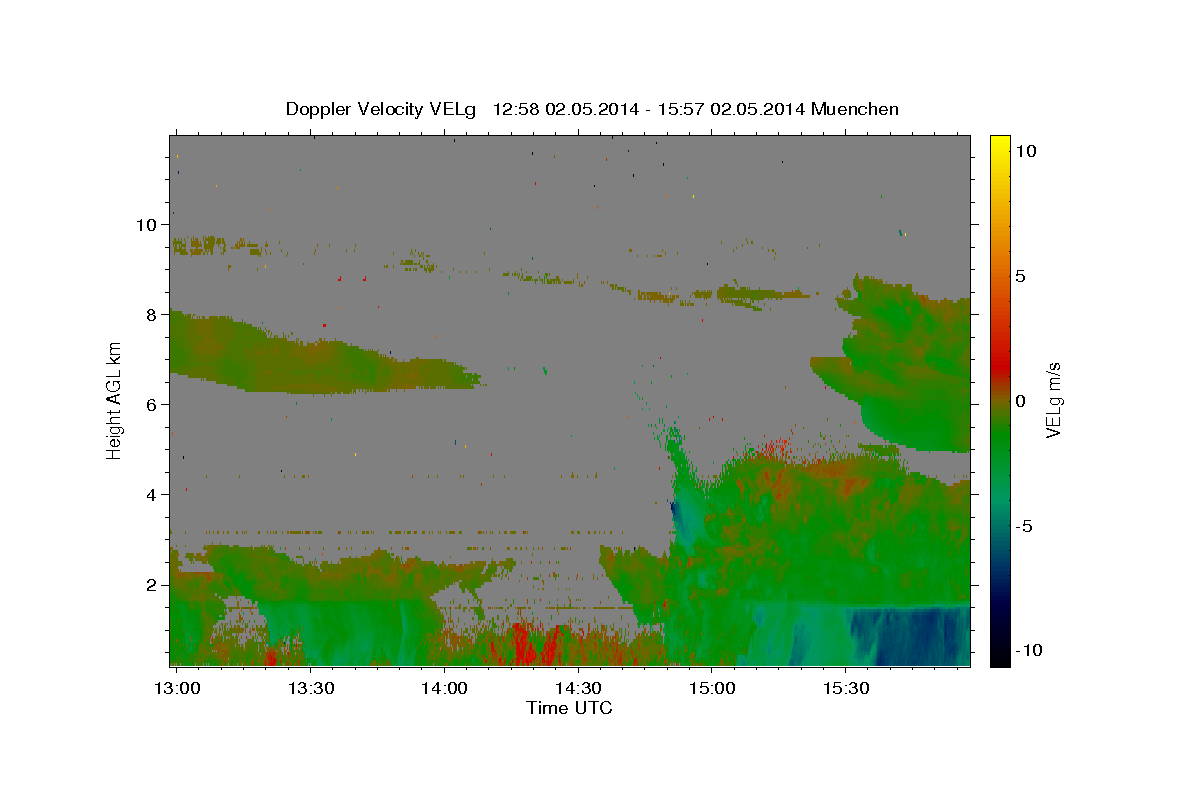The width and height of the screenshot is (1200, 800).
Task: Click the height tick label 2
Action: tap(153, 585)
